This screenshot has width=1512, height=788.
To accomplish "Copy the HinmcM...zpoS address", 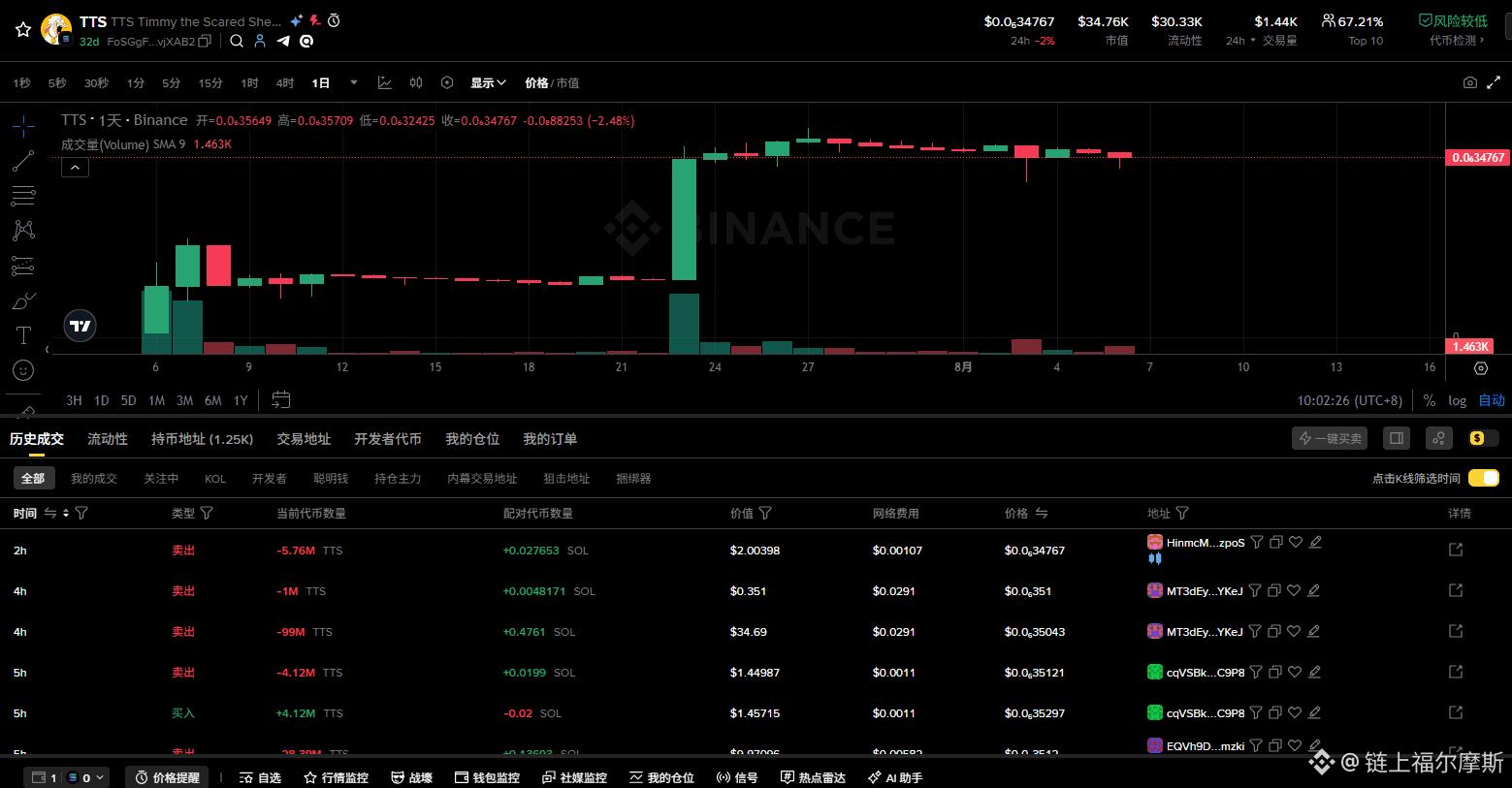I will click(x=1276, y=543).
